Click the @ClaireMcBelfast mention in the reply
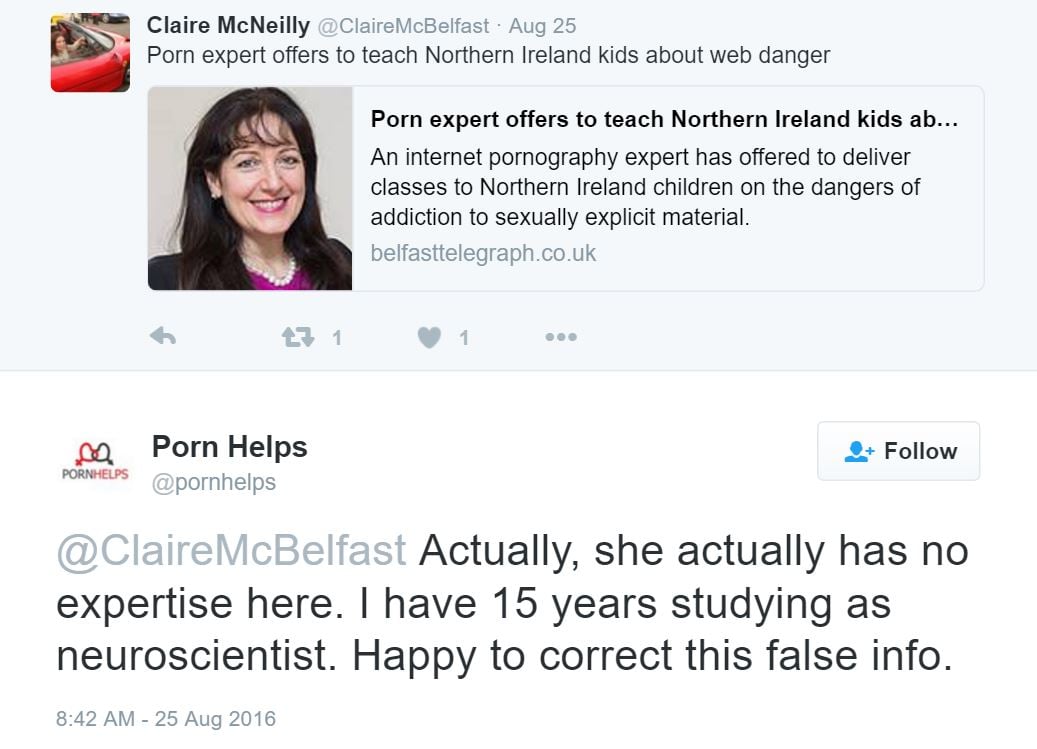The width and height of the screenshot is (1037, 749). (231, 551)
